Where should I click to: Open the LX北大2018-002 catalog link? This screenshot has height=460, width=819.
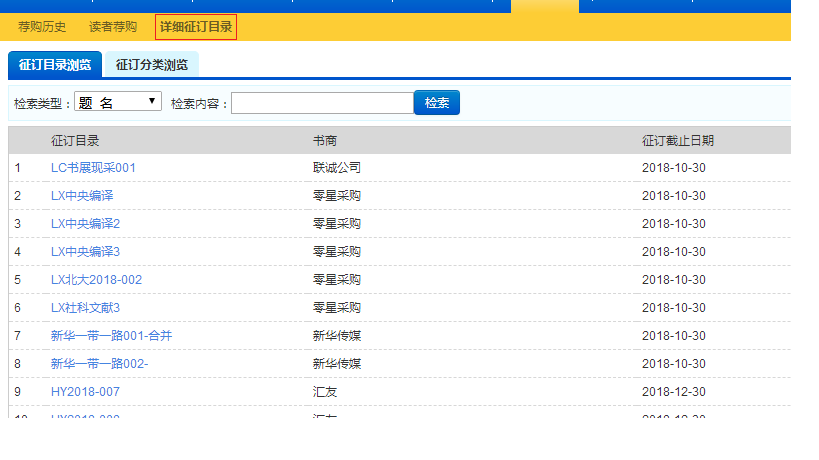(96, 280)
